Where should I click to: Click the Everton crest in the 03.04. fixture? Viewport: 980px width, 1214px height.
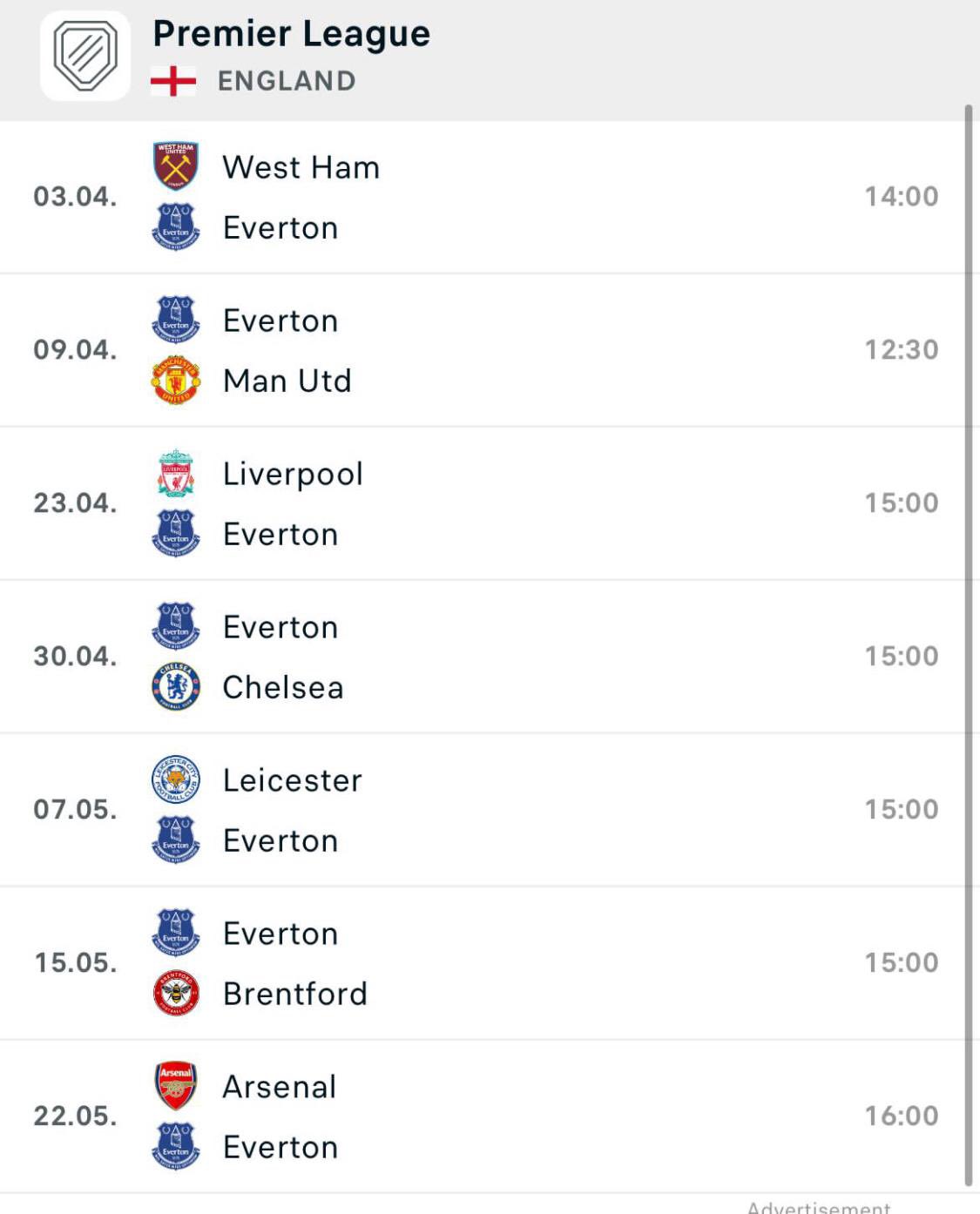click(176, 227)
